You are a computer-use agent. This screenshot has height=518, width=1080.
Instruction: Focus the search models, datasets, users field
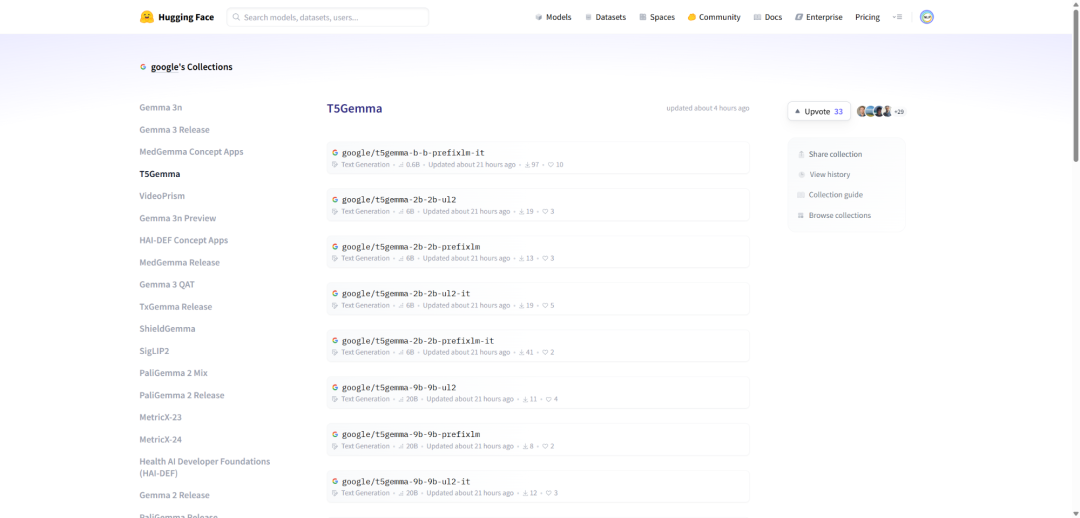(327, 17)
